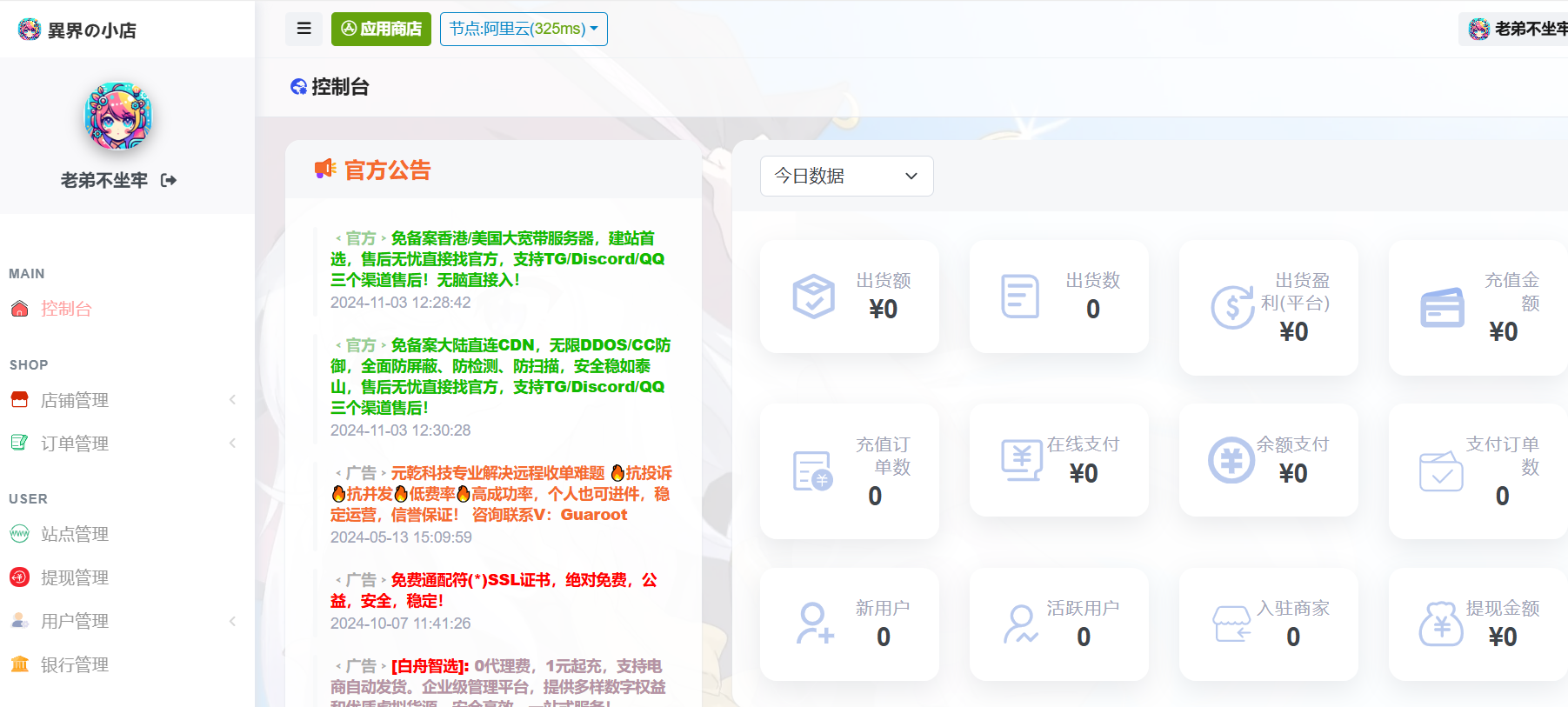Screen dimensions: 1568x707
Task: Click the 官方公告 megaphone icon
Action: coord(325,169)
